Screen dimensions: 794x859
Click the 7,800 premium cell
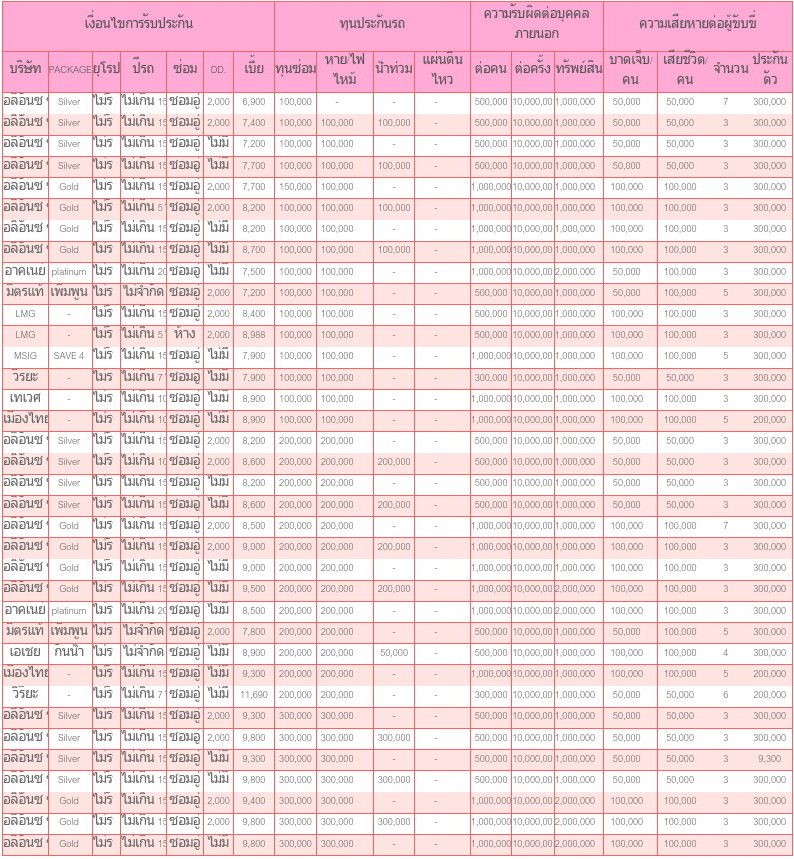tap(253, 632)
